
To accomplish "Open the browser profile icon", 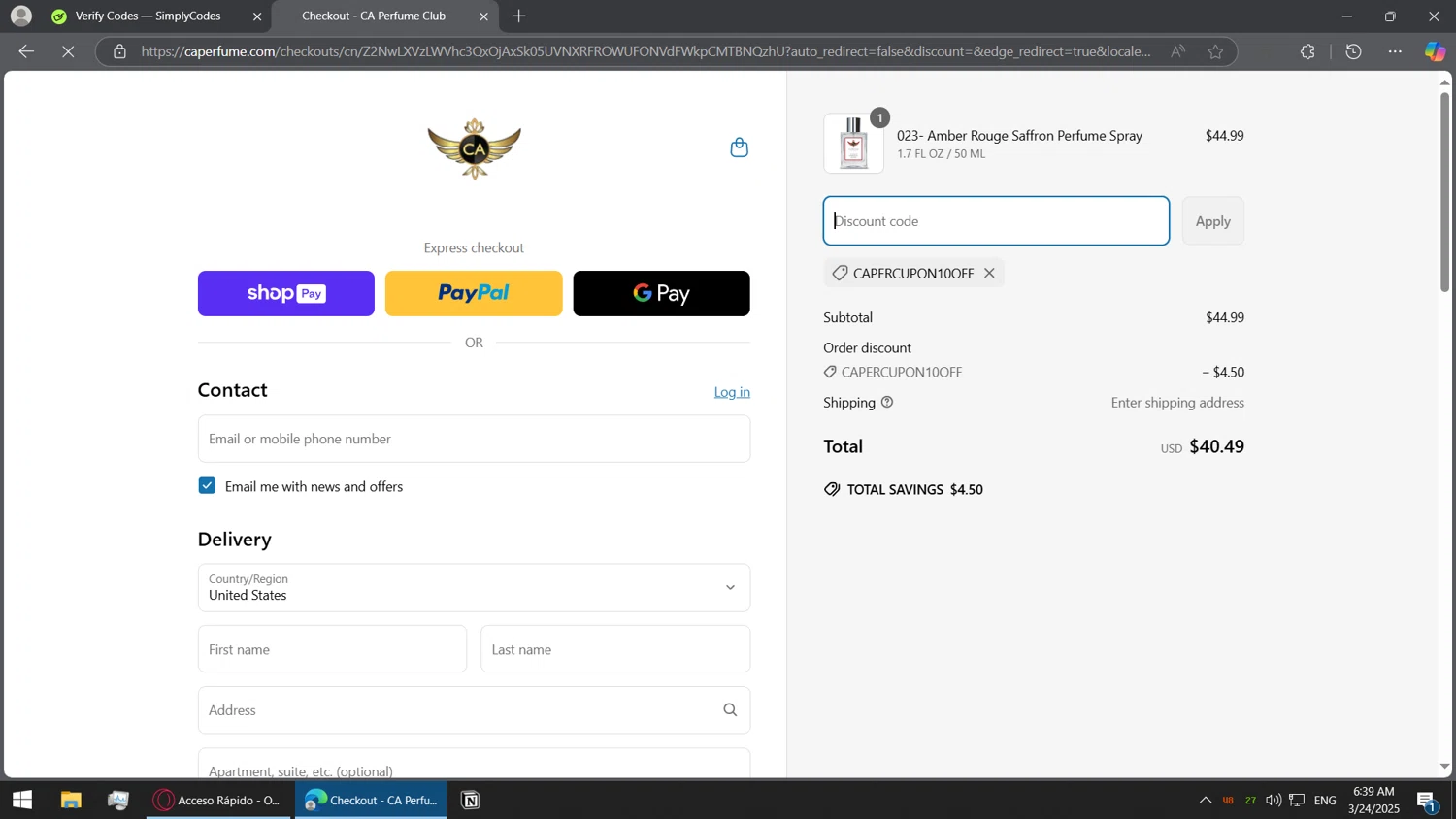I will tap(20, 16).
